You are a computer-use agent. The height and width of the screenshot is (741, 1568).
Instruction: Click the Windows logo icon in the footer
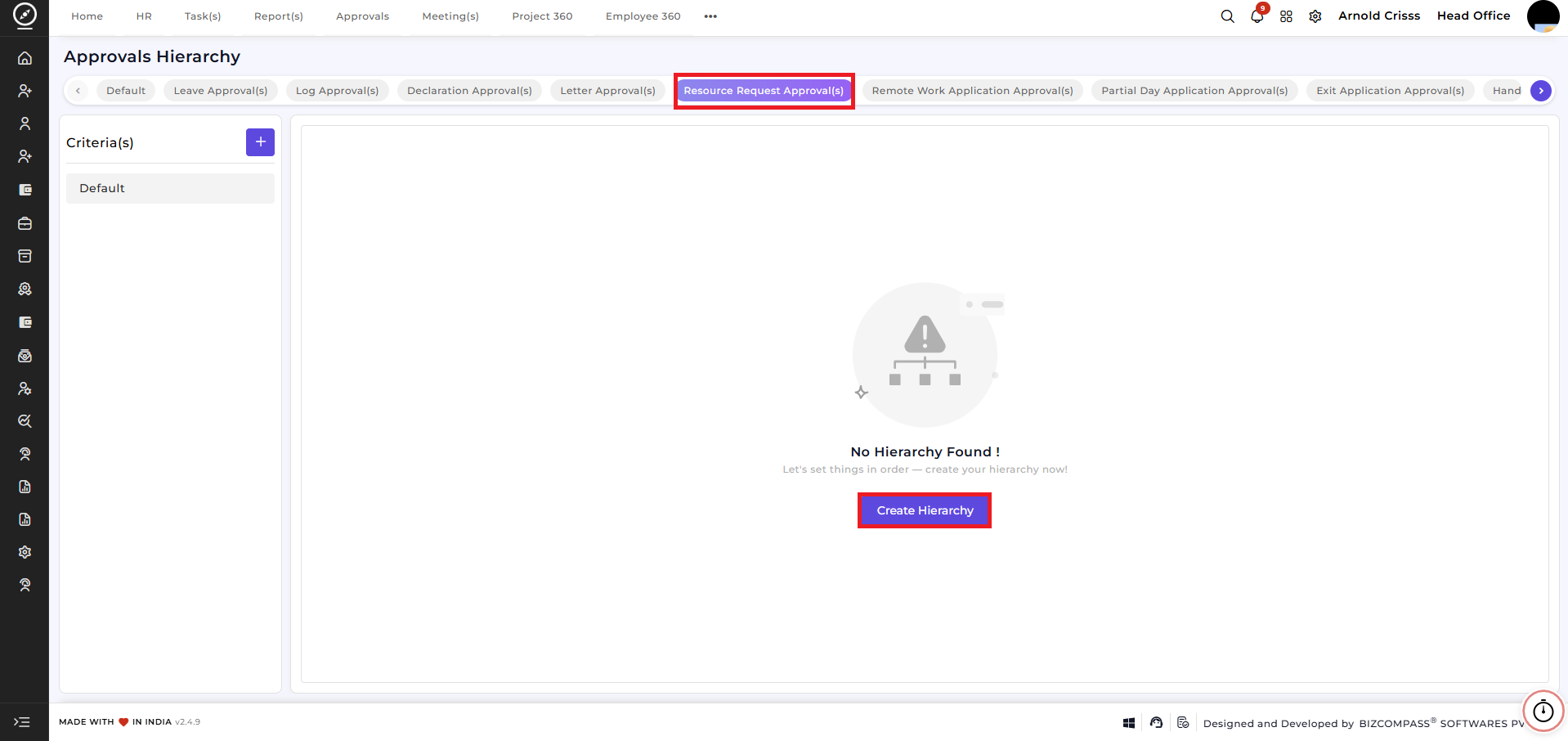pyautogui.click(x=1129, y=723)
